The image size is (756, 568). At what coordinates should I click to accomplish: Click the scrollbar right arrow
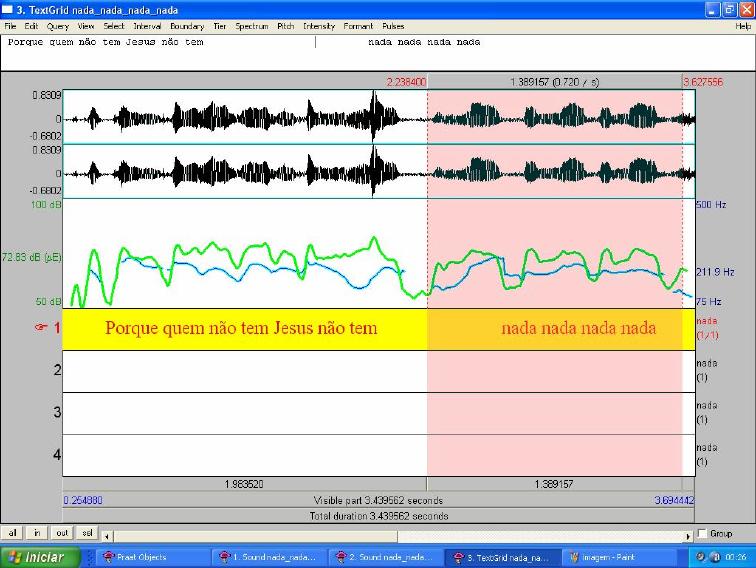689,536
